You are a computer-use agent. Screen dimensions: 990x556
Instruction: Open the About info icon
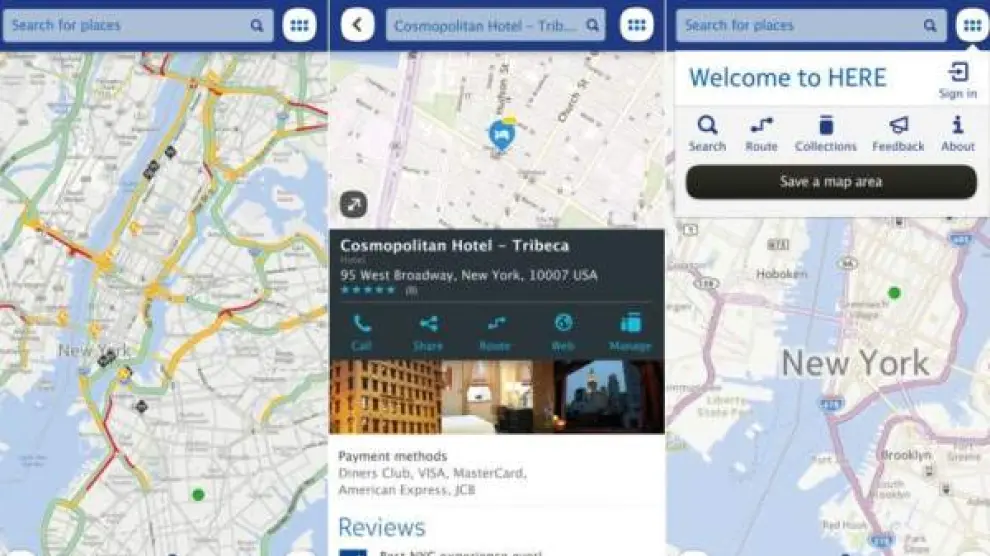click(957, 127)
